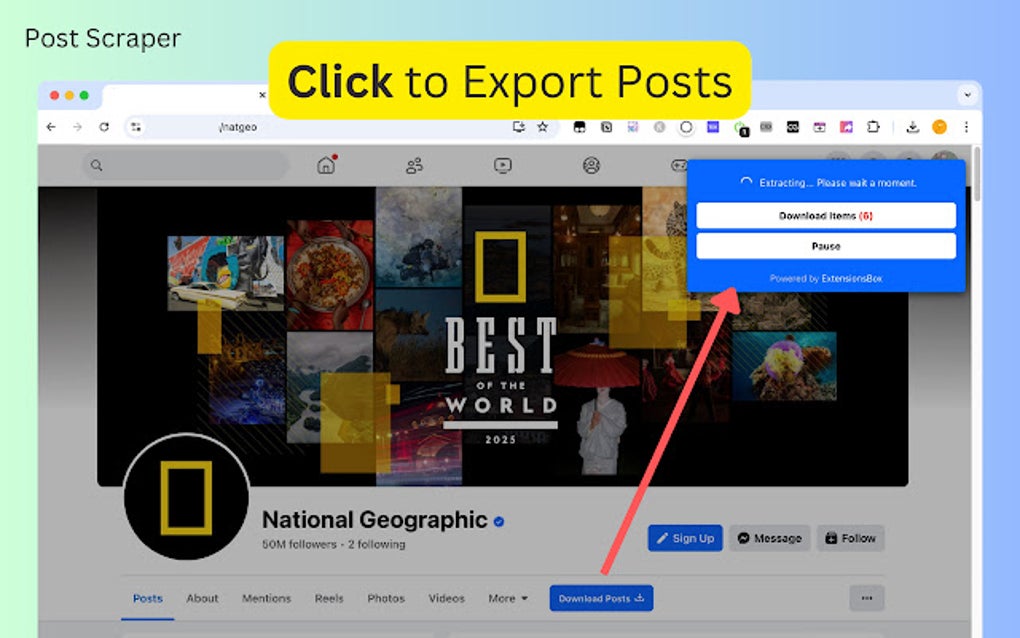Click Download Items (6) in the popup

tap(826, 215)
